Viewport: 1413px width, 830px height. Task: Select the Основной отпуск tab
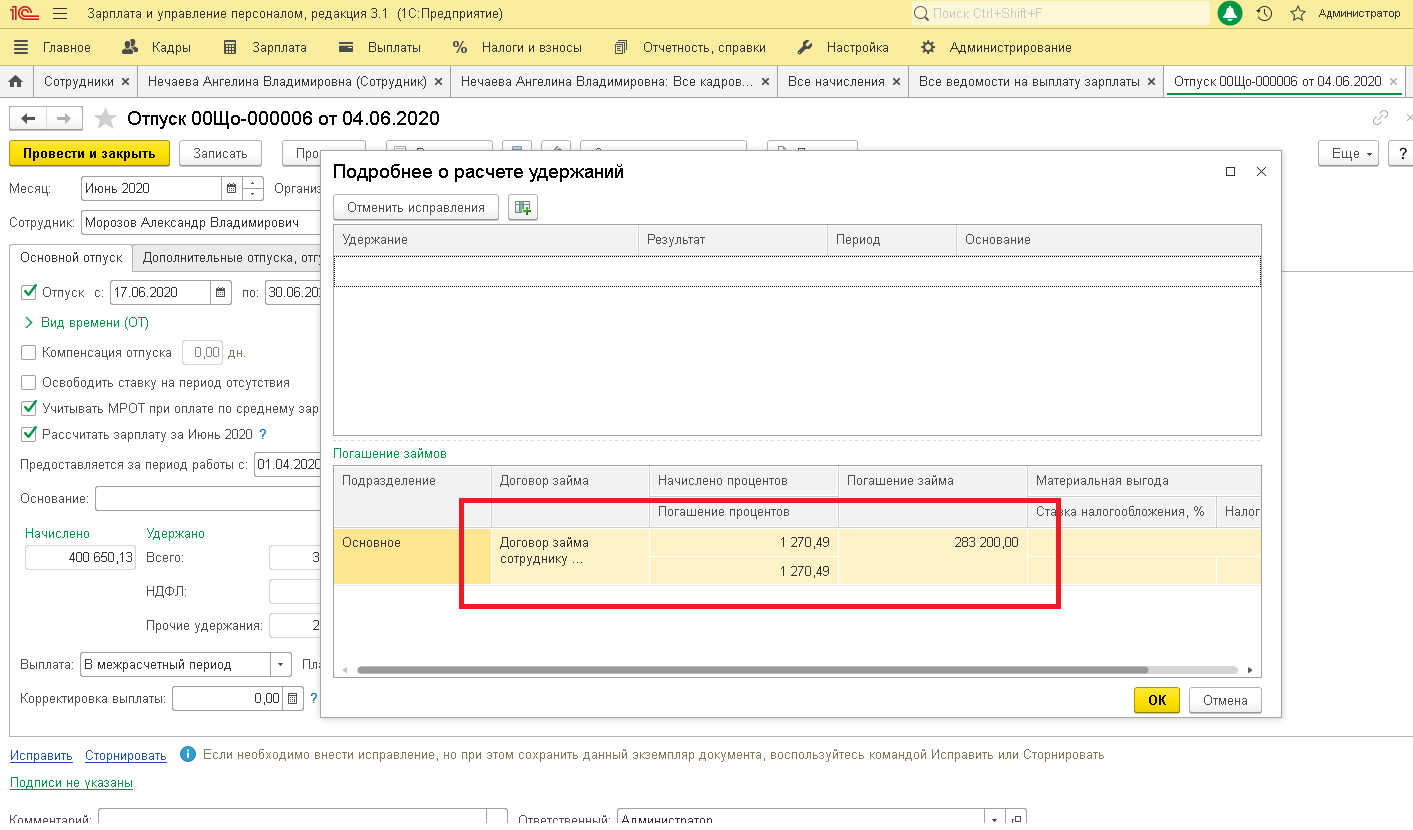click(x=71, y=258)
